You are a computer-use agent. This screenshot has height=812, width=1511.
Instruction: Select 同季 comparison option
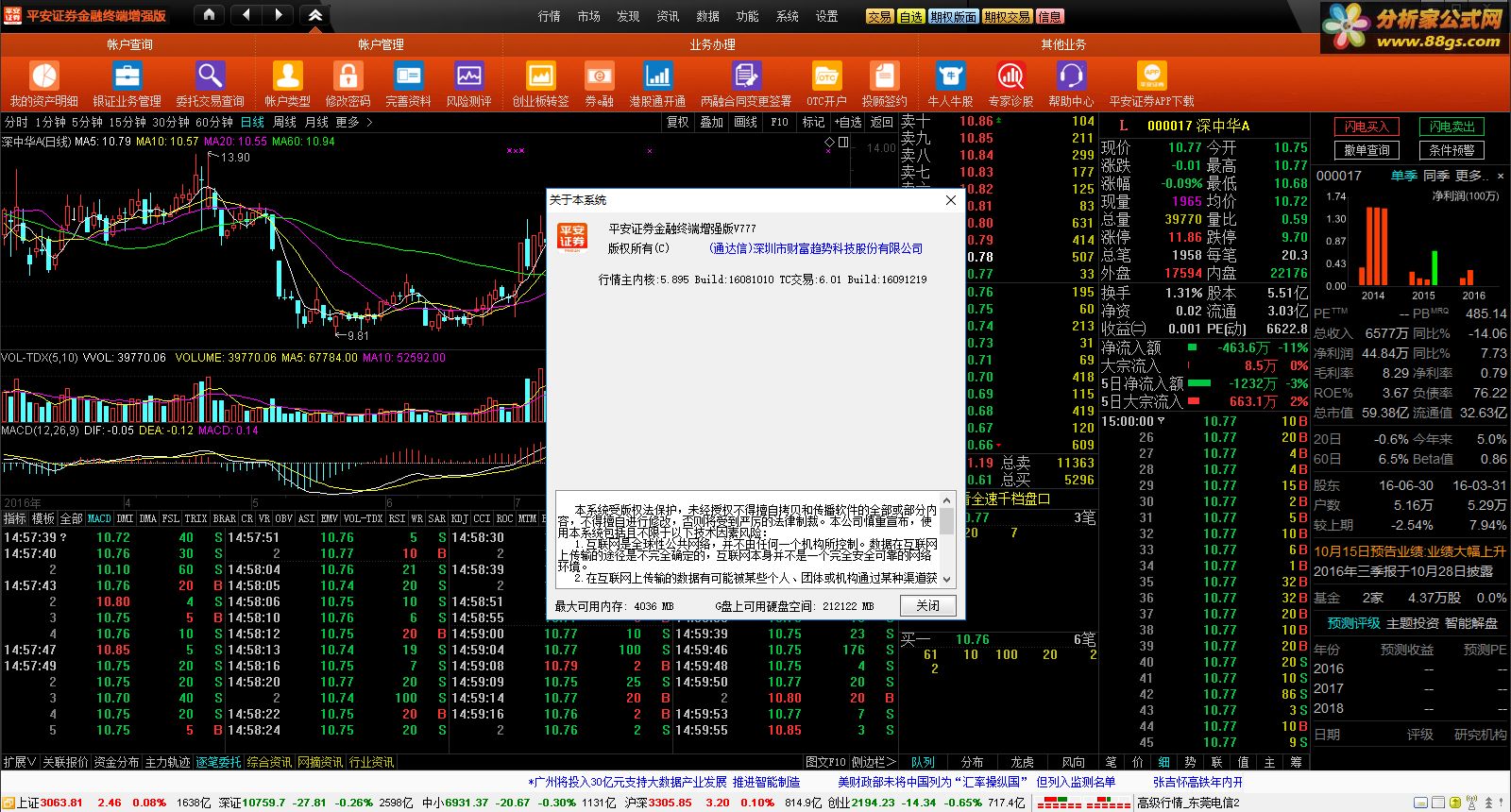[1435, 176]
